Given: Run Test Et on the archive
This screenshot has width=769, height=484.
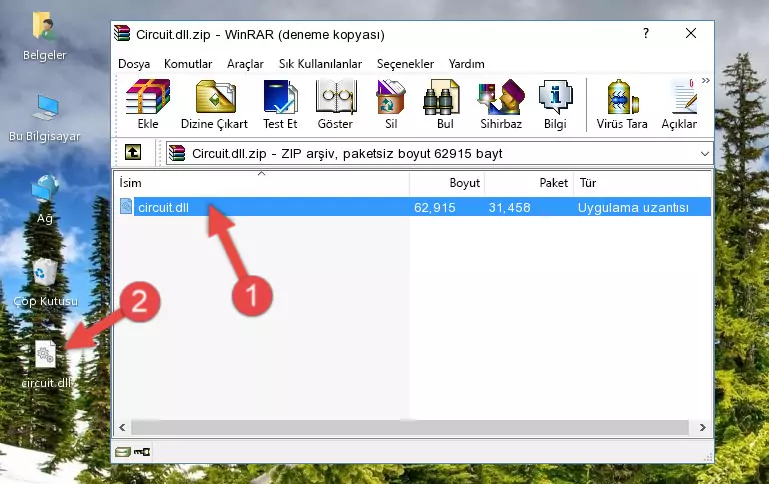Looking at the screenshot, I should point(280,104).
